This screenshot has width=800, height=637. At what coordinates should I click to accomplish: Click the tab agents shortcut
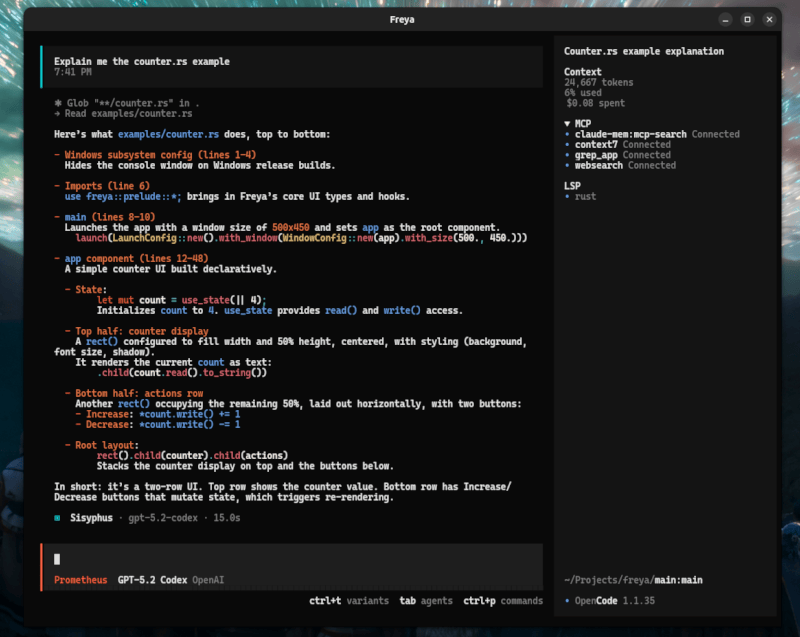(x=424, y=601)
